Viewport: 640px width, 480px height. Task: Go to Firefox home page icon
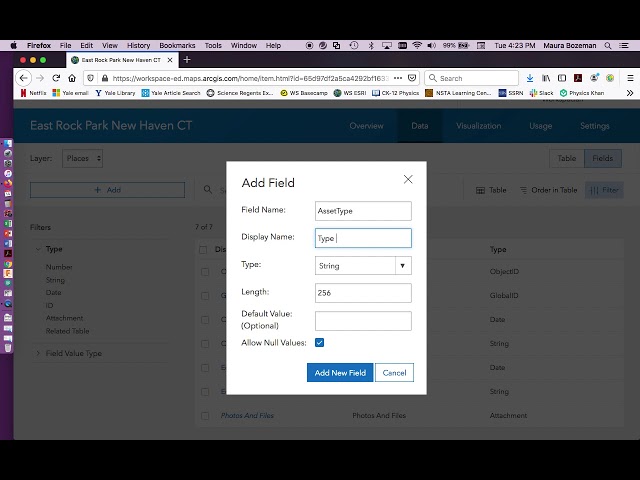[72, 78]
